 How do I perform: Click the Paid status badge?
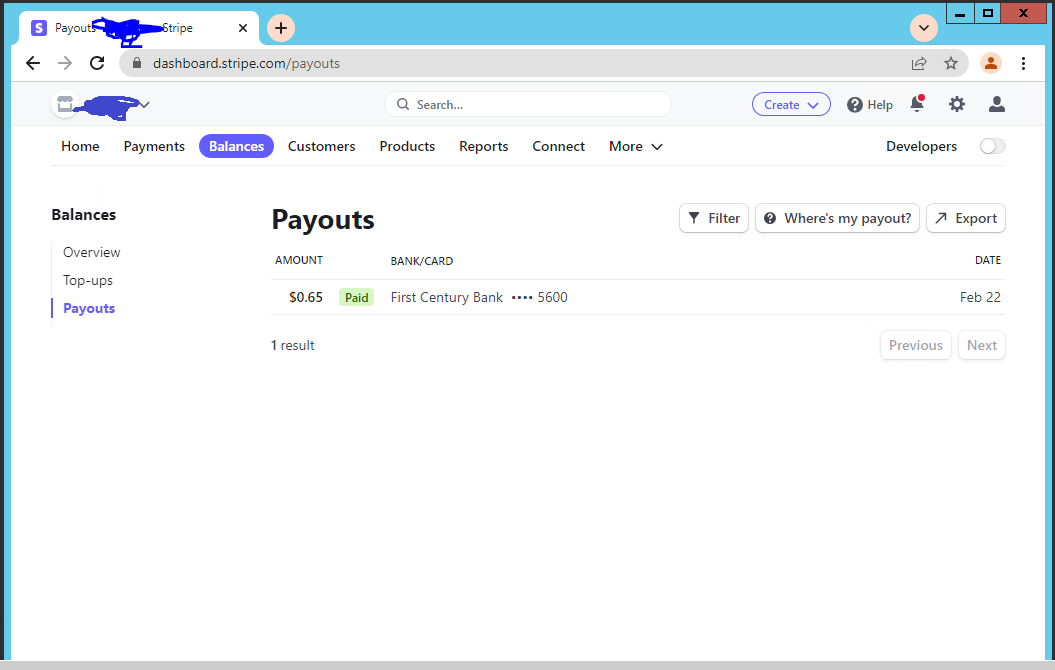coord(356,297)
